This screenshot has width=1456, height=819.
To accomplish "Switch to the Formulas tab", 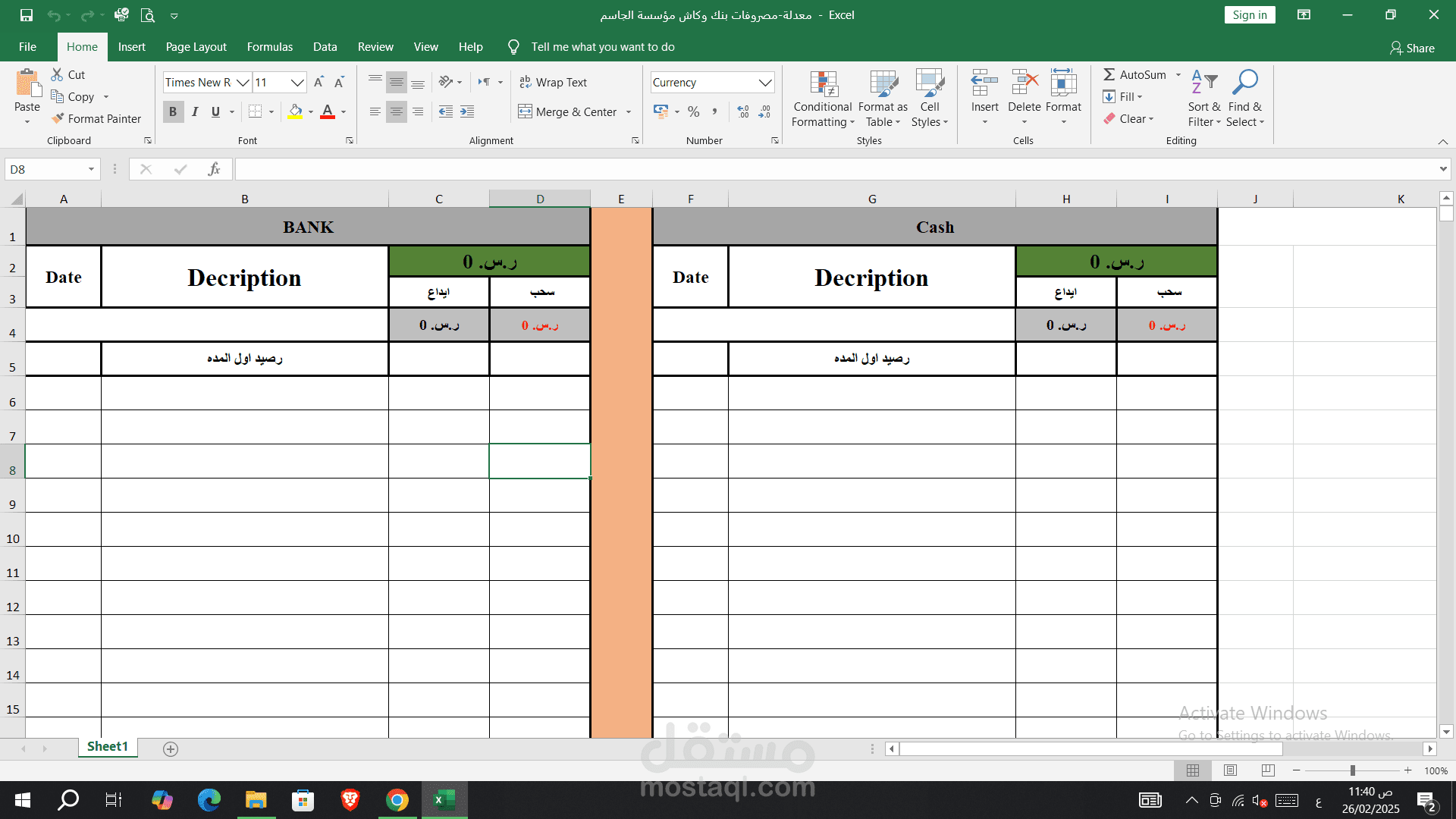I will (269, 47).
